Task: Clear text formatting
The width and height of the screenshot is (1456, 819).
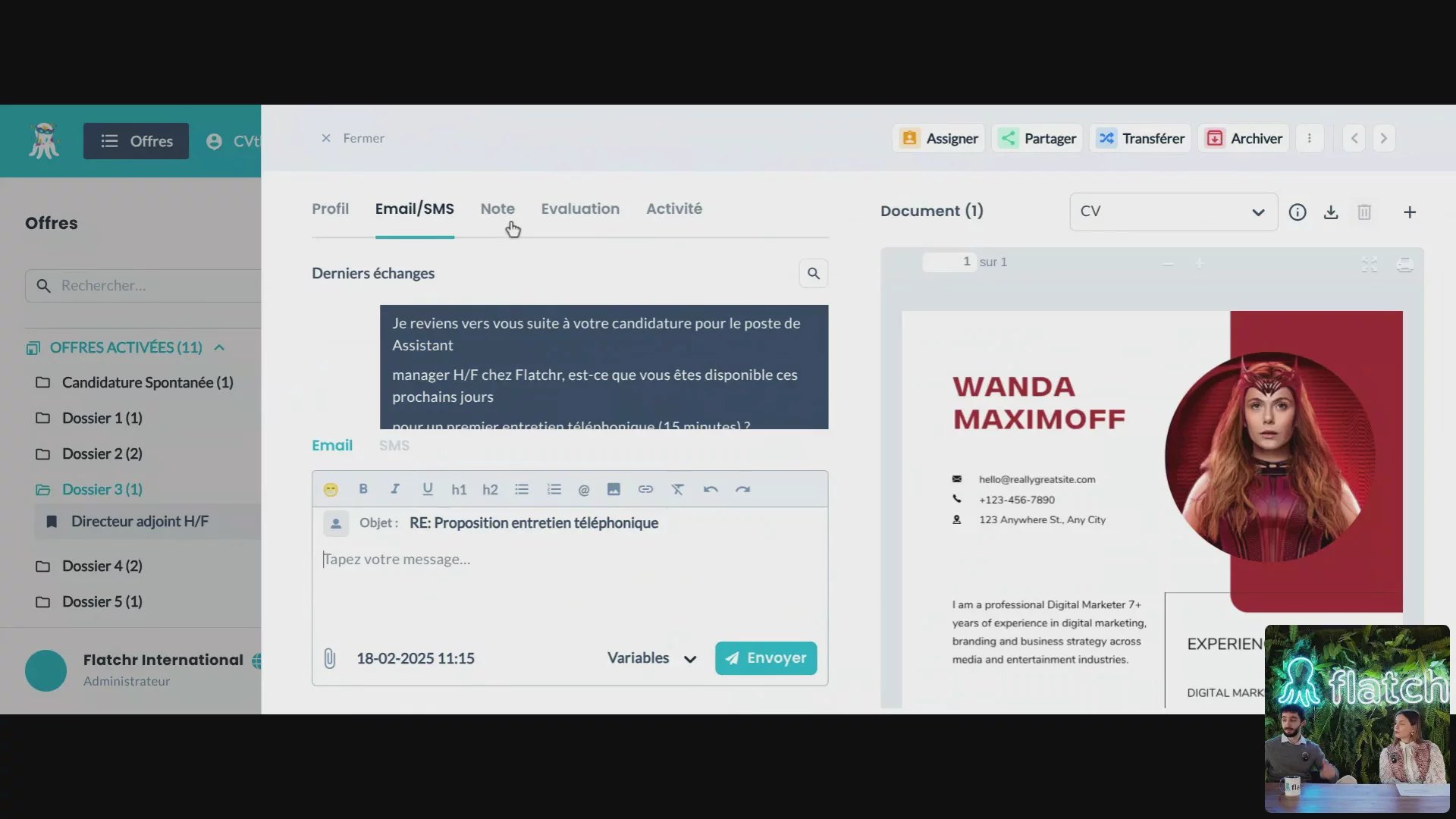Action: [678, 490]
